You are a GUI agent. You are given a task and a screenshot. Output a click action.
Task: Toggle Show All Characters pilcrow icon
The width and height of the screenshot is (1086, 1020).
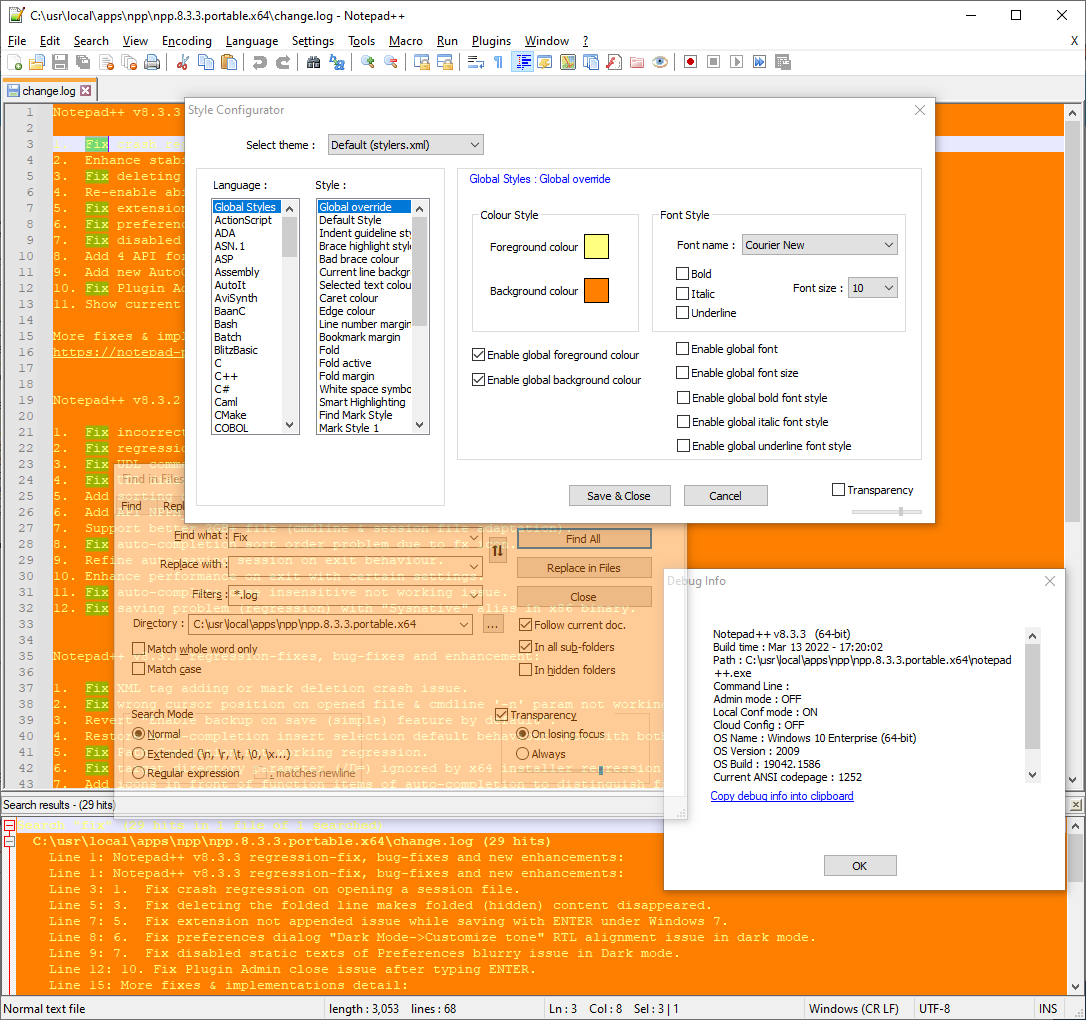click(x=499, y=62)
